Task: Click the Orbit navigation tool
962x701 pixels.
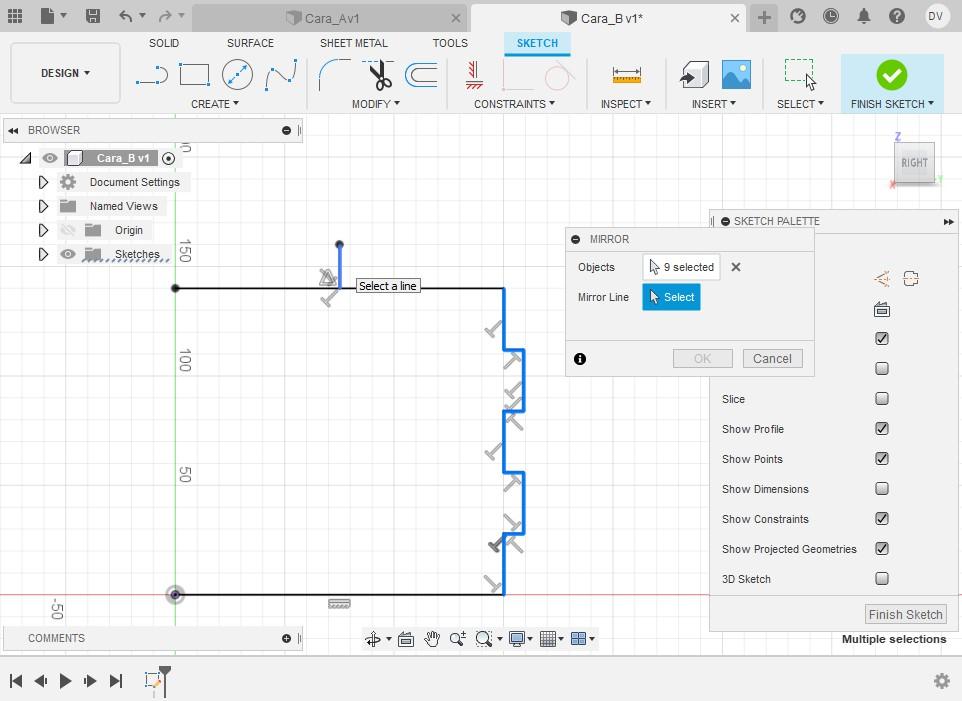Action: click(x=373, y=639)
